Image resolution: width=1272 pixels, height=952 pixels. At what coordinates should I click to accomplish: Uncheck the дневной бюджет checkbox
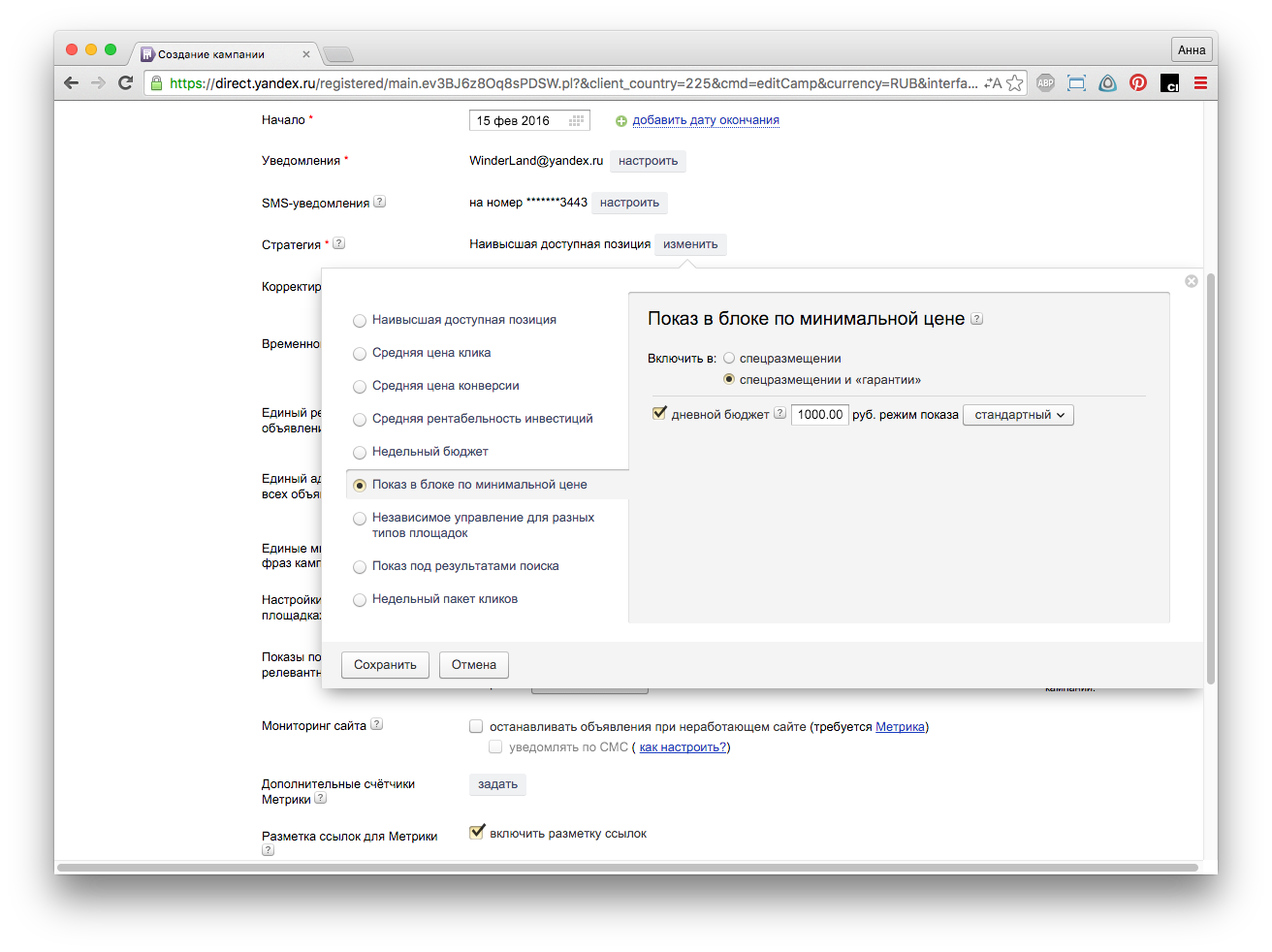tap(659, 414)
